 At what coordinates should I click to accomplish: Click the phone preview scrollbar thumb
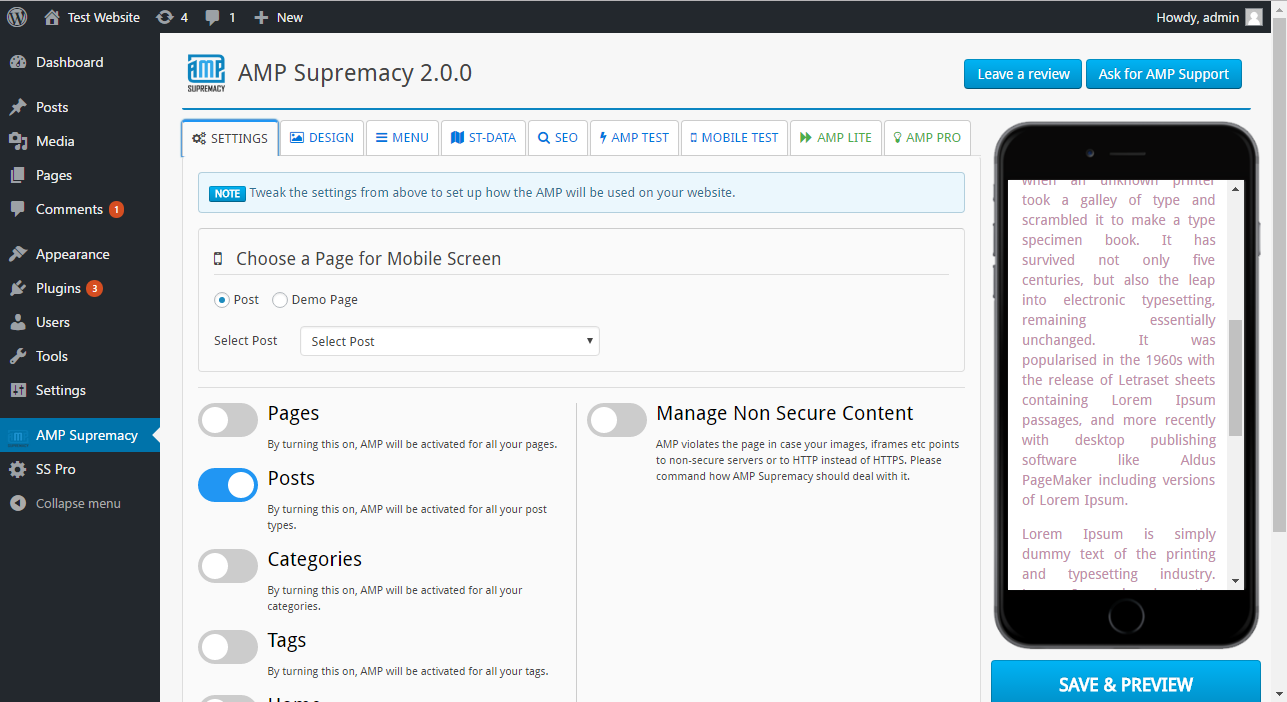point(1235,378)
